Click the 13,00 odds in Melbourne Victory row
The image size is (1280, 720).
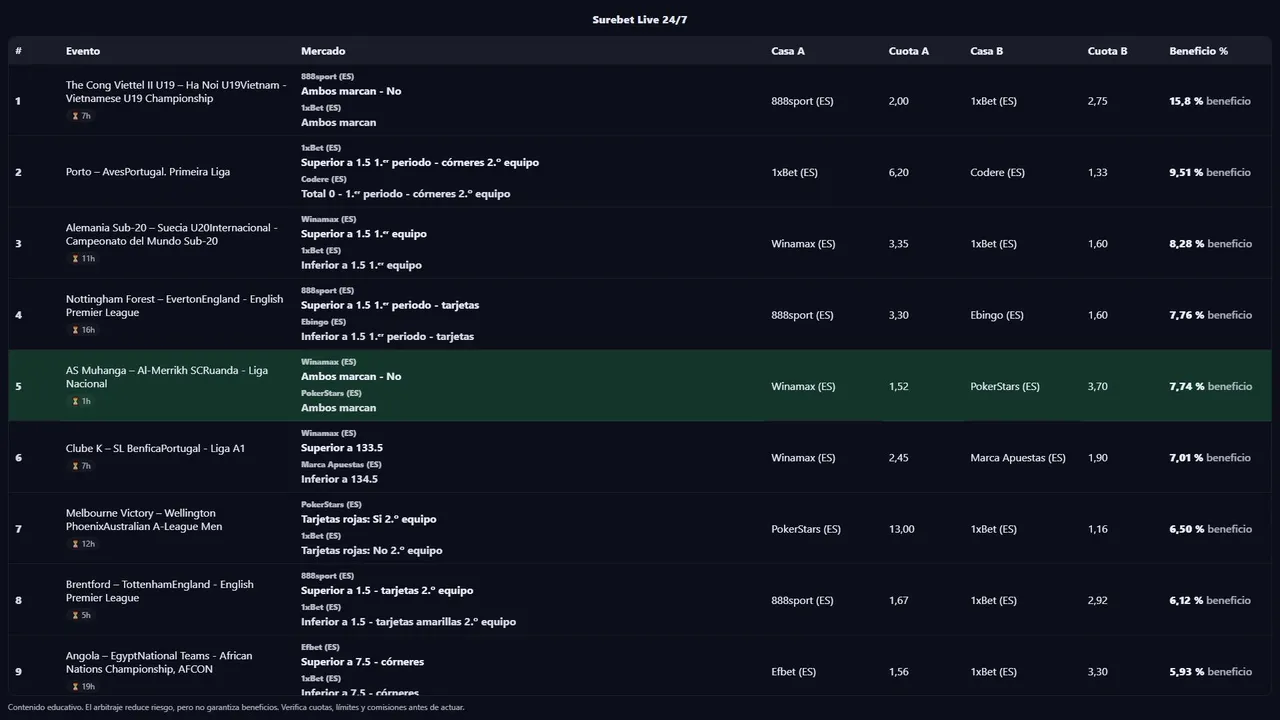pos(901,529)
